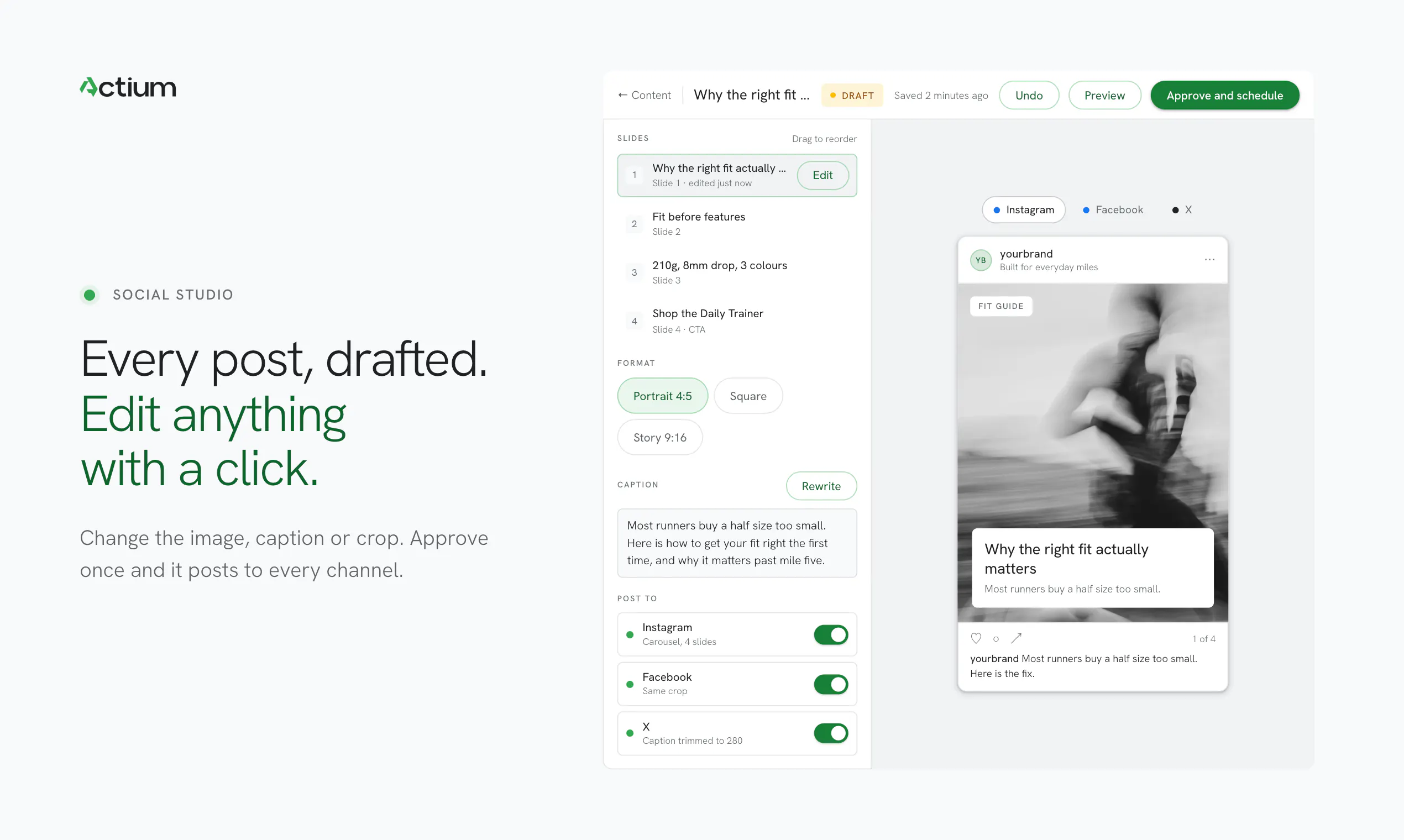Image resolution: width=1404 pixels, height=840 pixels.
Task: Click slide number 4 badge
Action: click(634, 321)
